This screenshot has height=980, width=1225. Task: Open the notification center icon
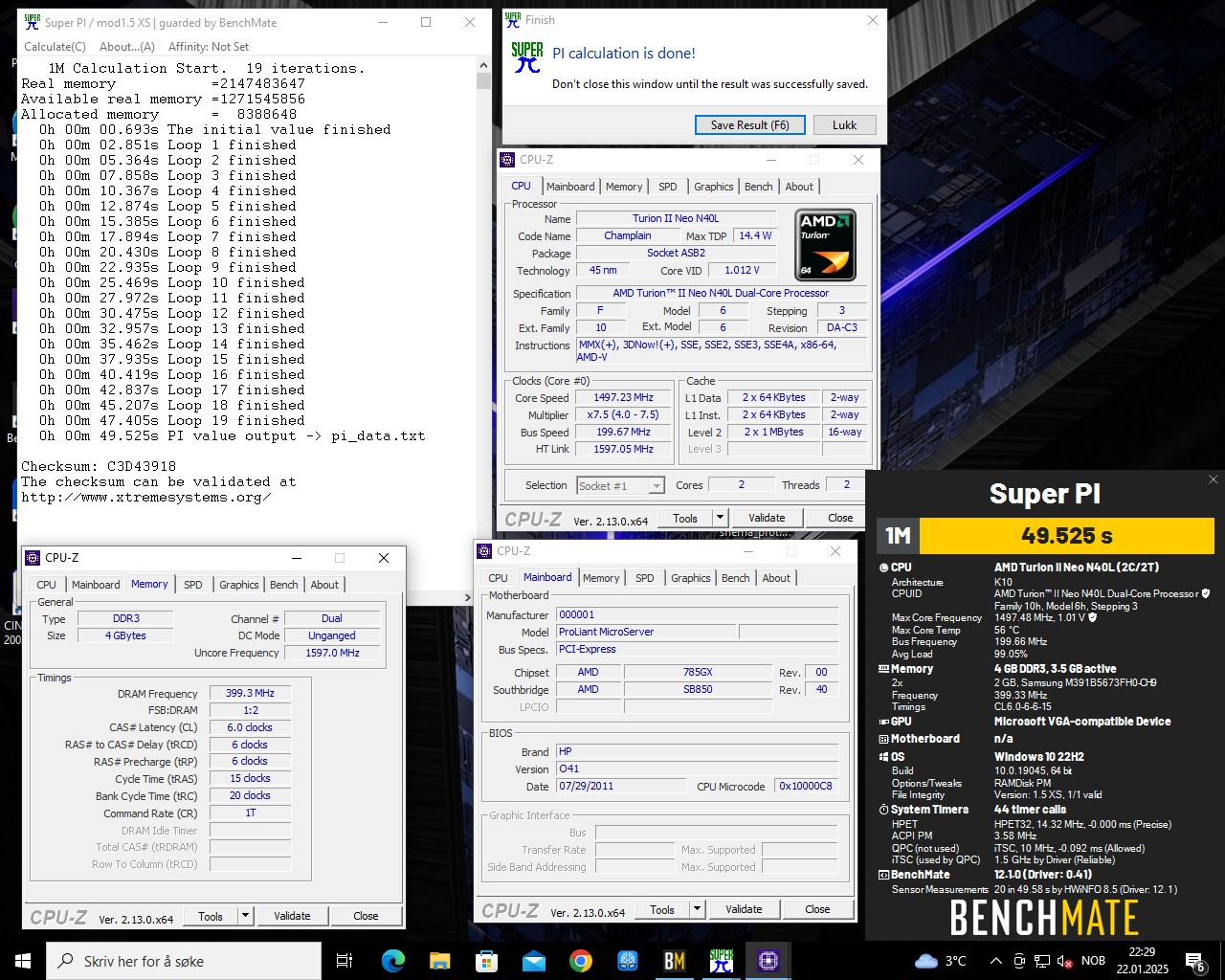(x=1195, y=961)
